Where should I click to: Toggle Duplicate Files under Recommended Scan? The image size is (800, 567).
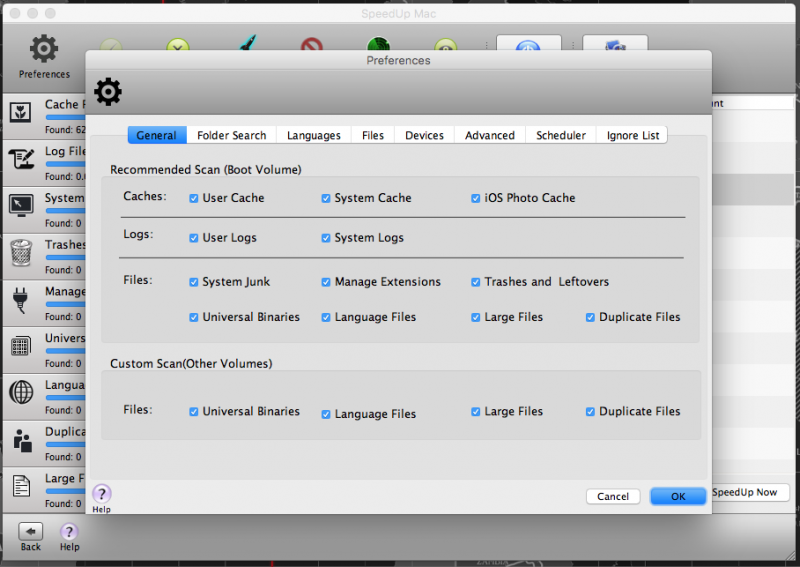[x=590, y=317]
